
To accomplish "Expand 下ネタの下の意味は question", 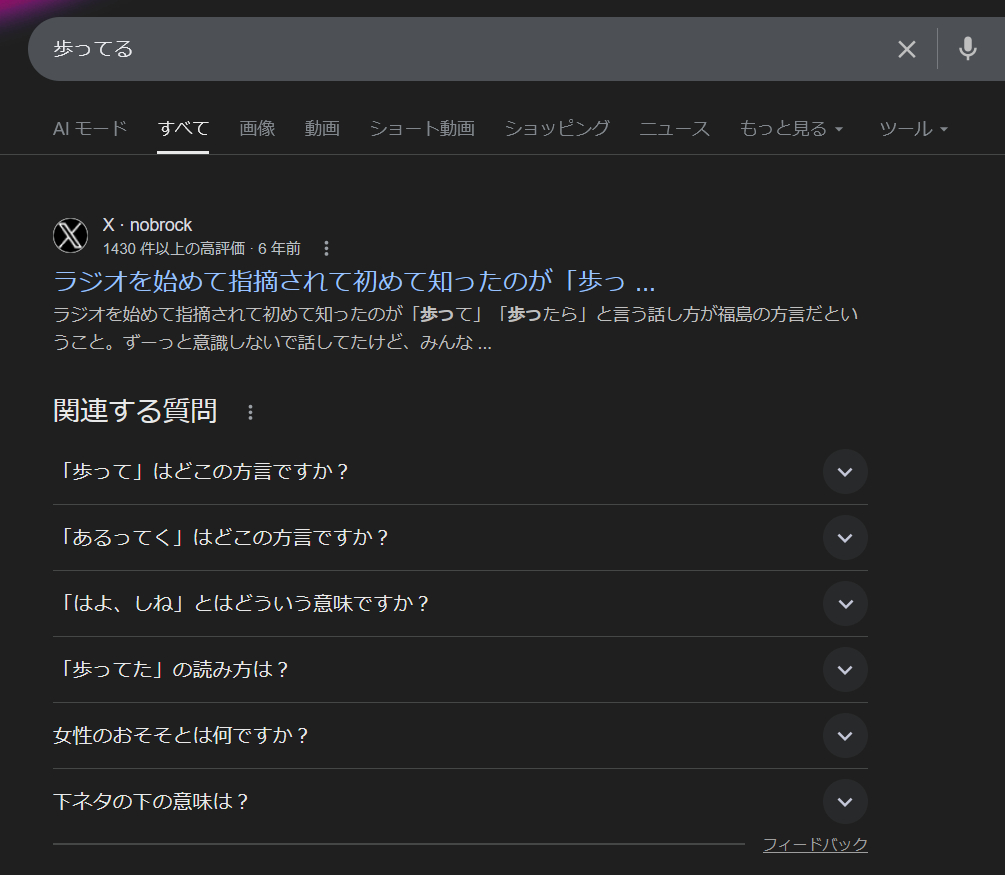I will [x=845, y=802].
